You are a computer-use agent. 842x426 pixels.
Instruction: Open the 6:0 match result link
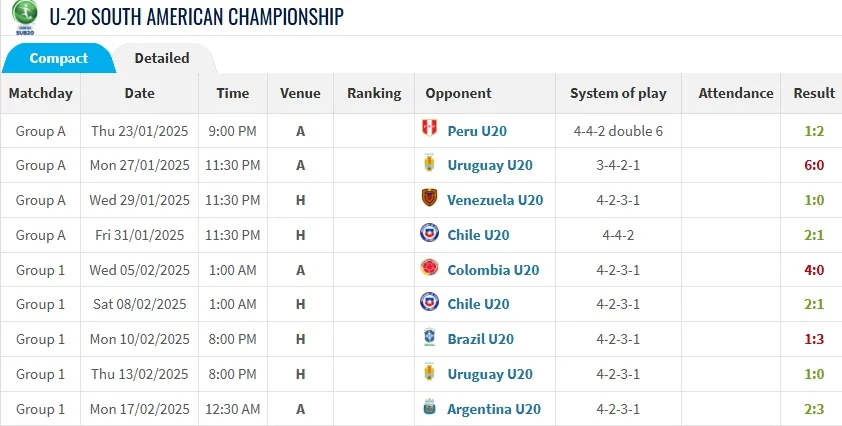coord(814,165)
